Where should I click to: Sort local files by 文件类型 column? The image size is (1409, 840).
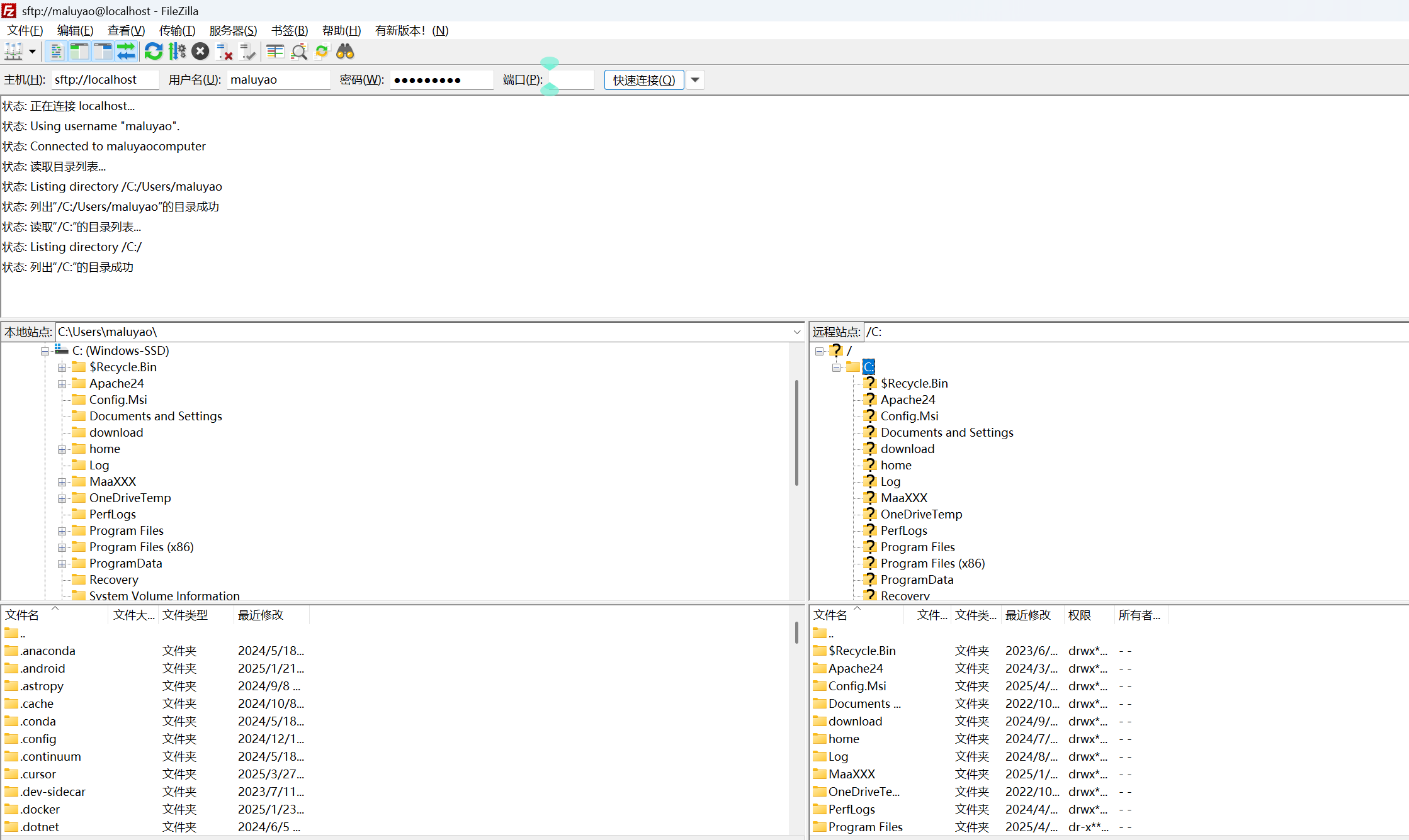[195, 615]
